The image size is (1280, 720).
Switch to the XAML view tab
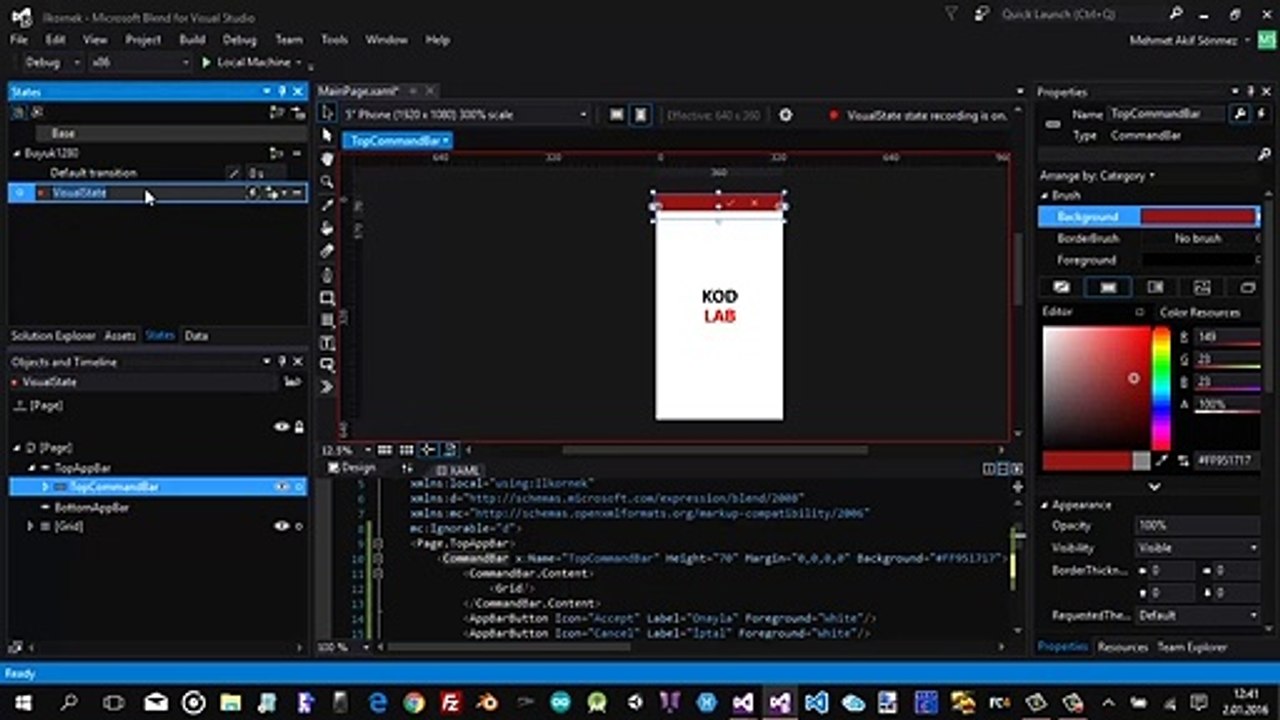[x=456, y=469]
